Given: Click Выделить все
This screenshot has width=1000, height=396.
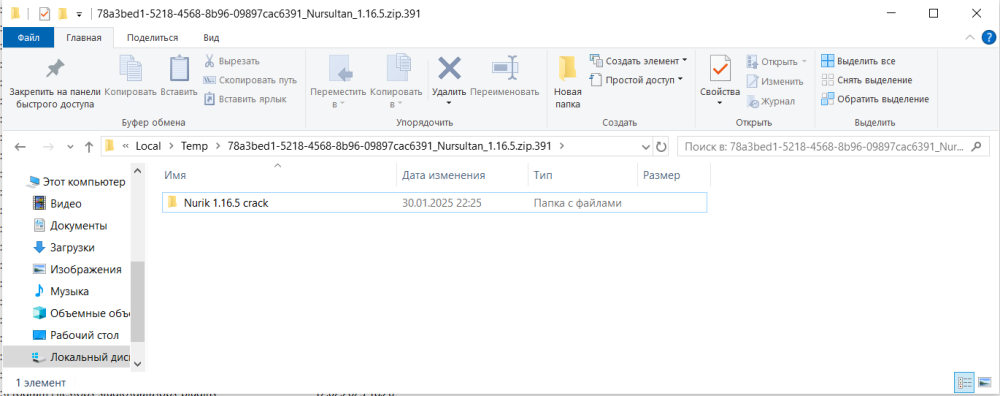Looking at the screenshot, I should [858, 61].
